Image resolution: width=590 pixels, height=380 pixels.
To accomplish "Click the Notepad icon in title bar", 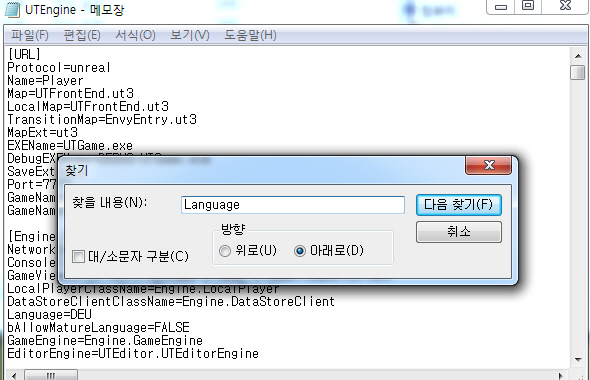I will click(12, 10).
